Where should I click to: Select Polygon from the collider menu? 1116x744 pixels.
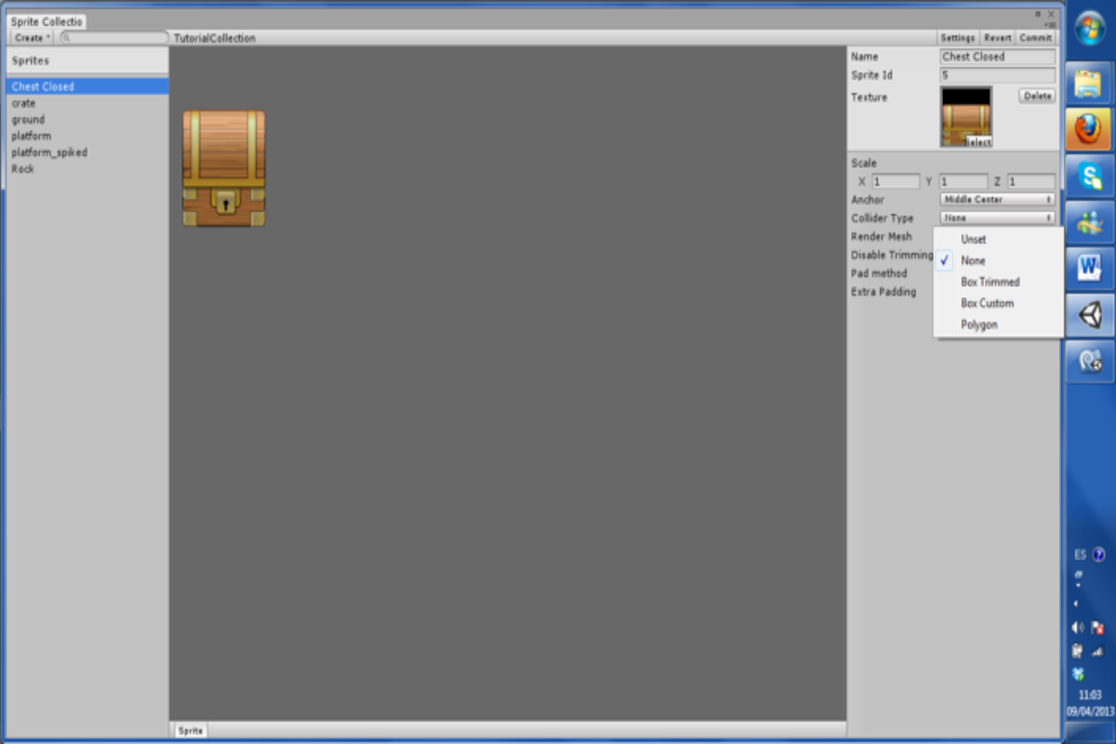pyautogui.click(x=977, y=324)
